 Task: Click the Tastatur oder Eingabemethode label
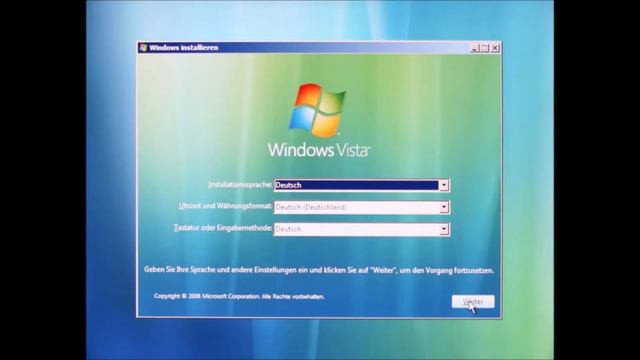(223, 228)
